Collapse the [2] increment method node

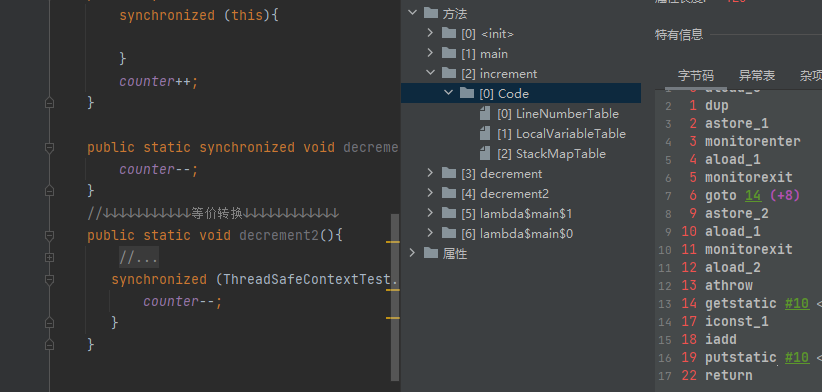tap(430, 73)
